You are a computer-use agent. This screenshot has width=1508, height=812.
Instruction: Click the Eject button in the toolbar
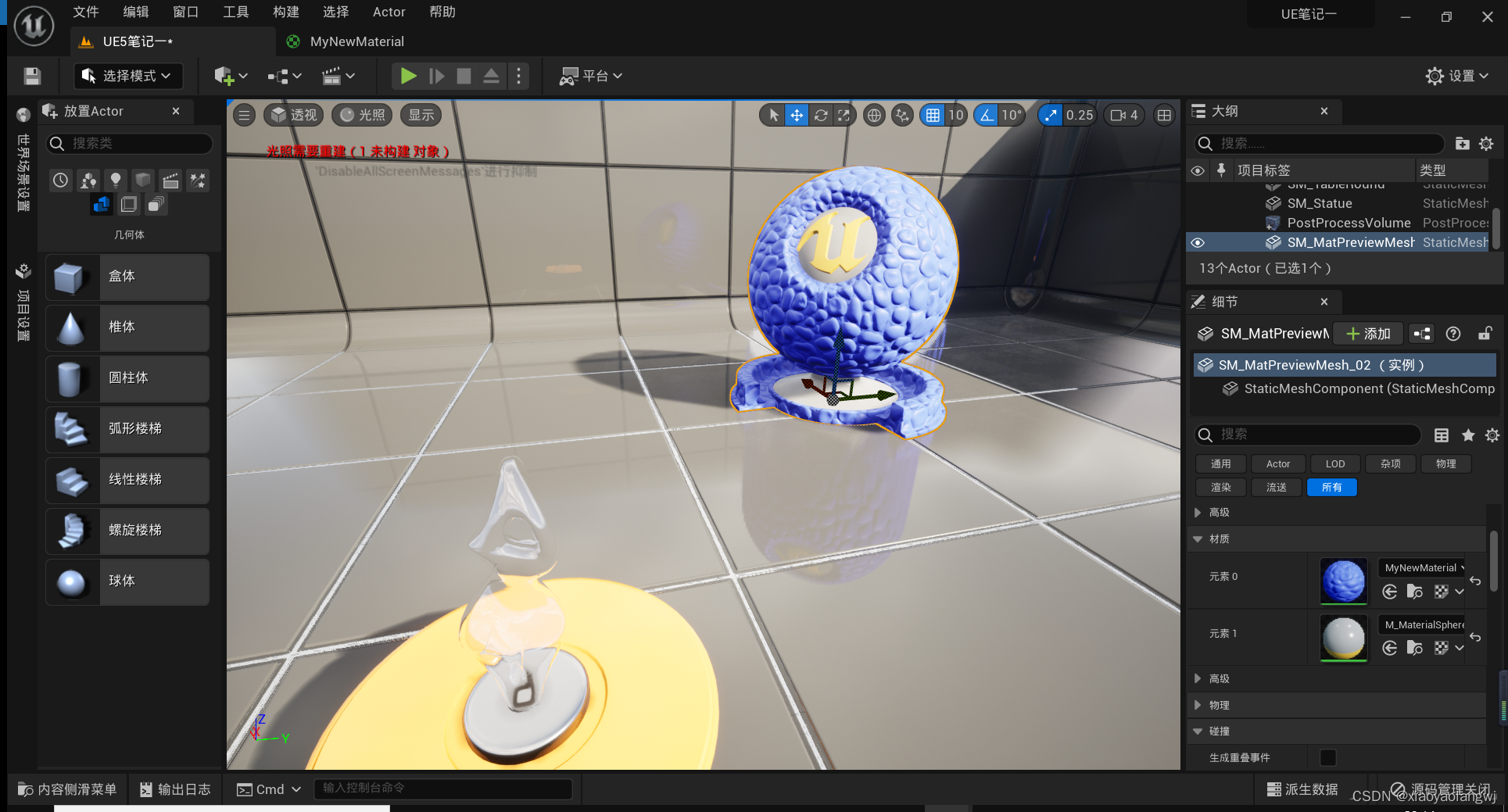(x=491, y=76)
